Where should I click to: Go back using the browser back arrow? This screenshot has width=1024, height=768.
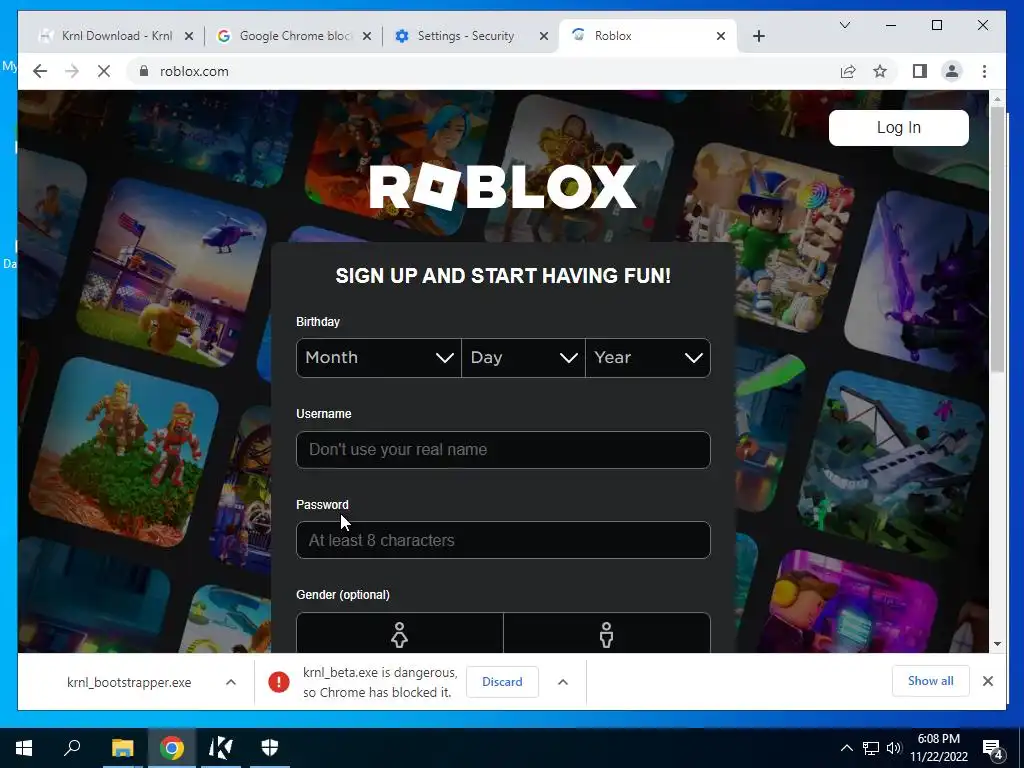[x=40, y=71]
